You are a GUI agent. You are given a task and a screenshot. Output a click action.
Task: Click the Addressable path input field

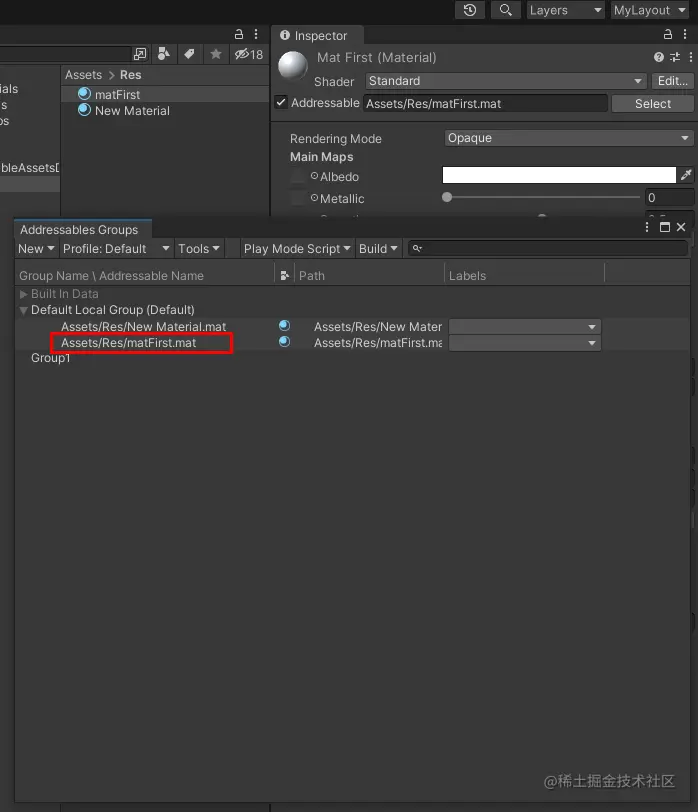[485, 103]
